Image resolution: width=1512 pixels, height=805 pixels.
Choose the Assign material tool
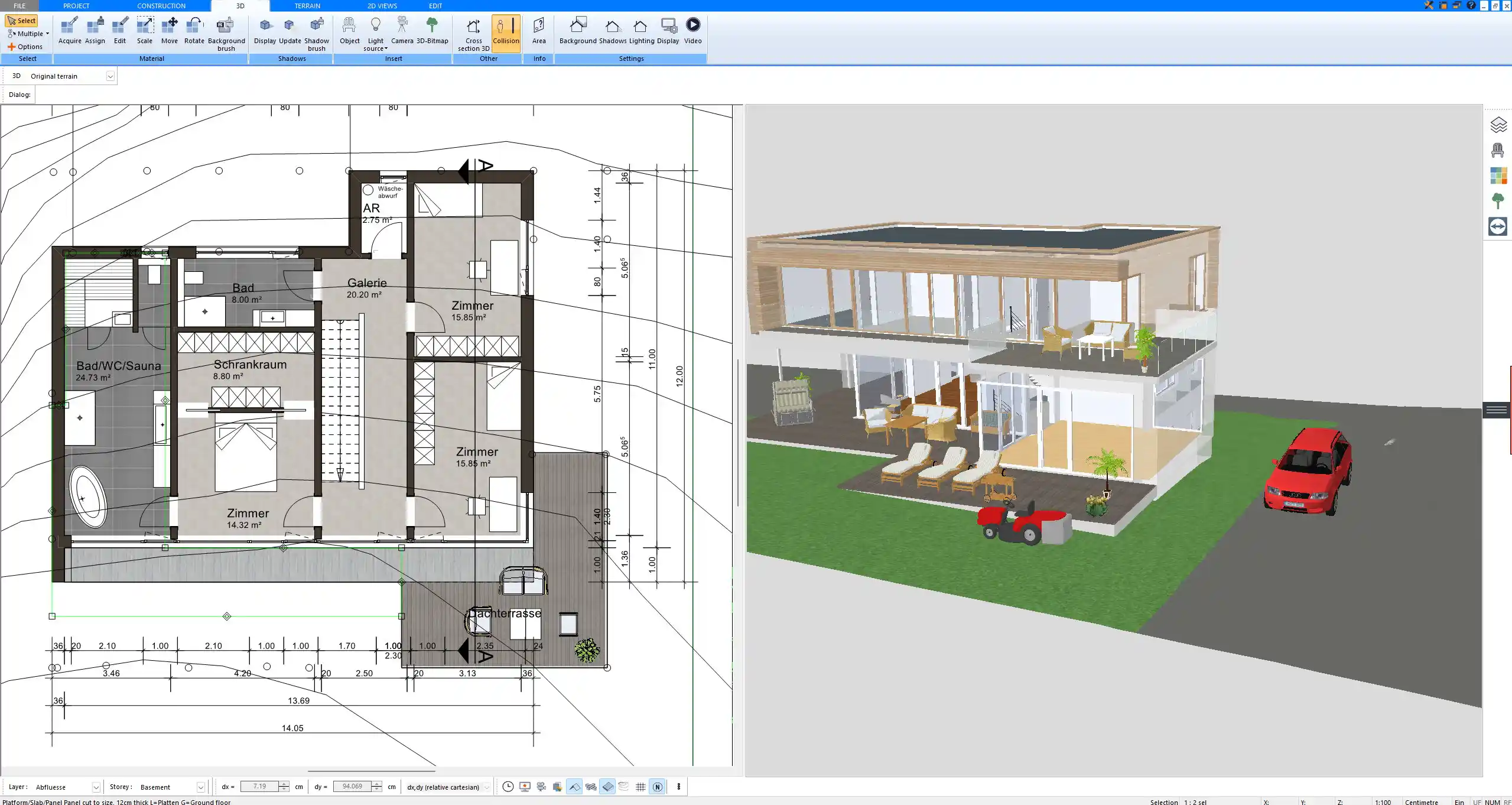pyautogui.click(x=95, y=31)
